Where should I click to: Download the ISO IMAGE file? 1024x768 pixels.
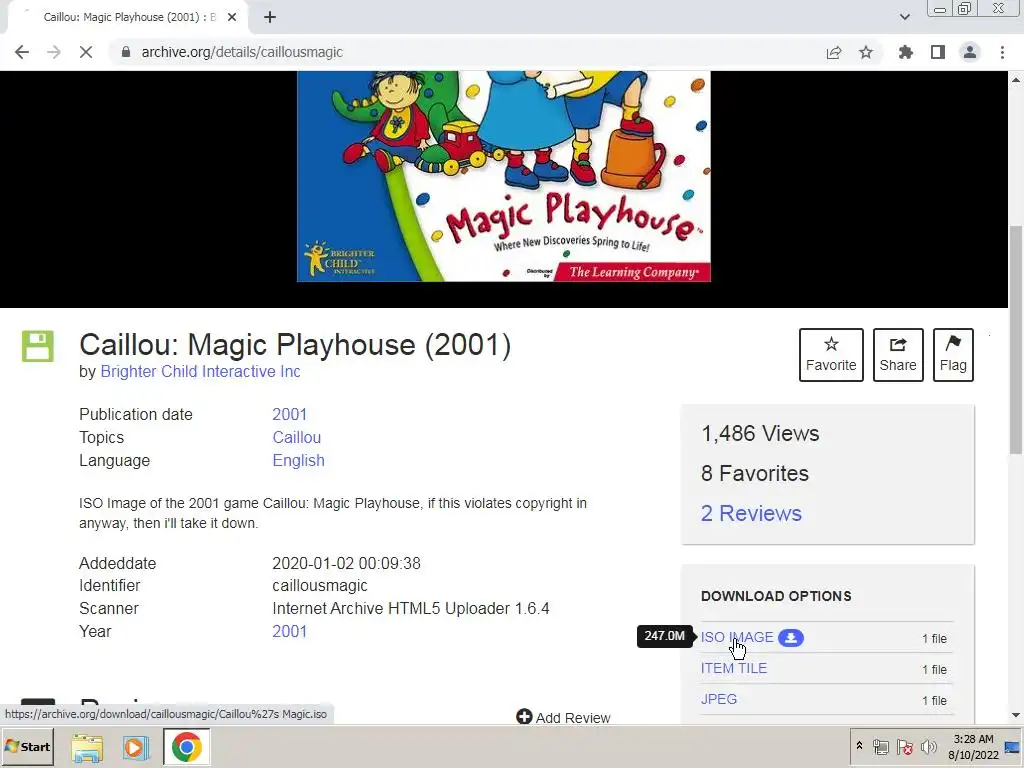(737, 637)
